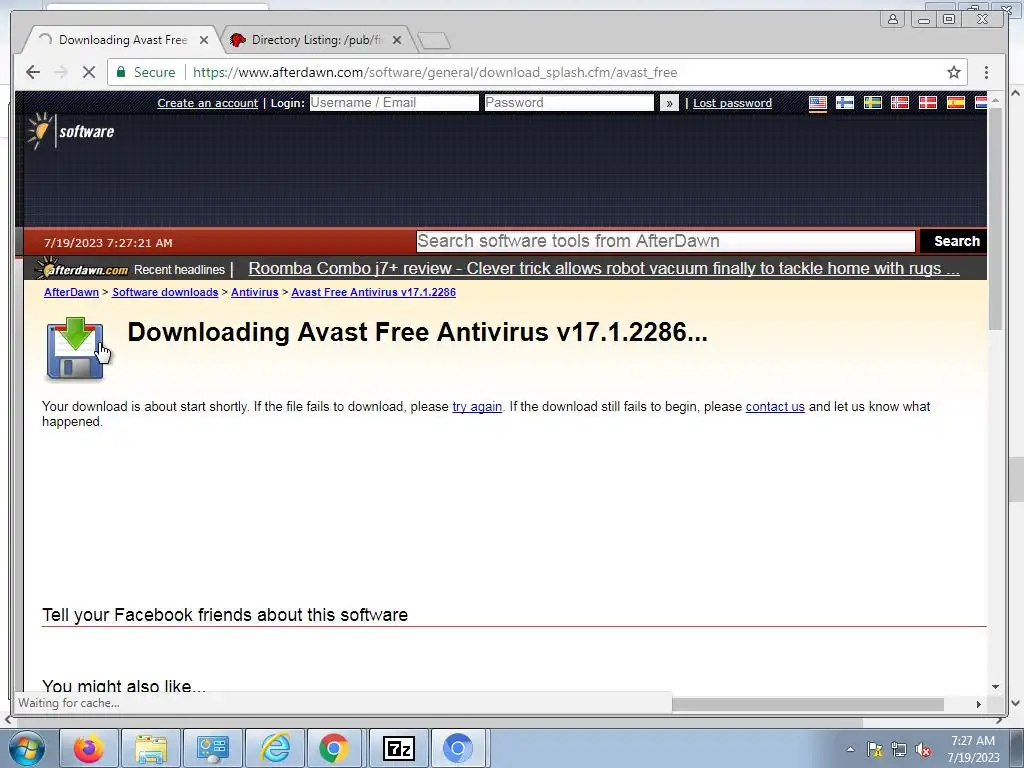Screen dimensions: 1024x768
Task: Open a new tab with the blank tab button
Action: 434,40
